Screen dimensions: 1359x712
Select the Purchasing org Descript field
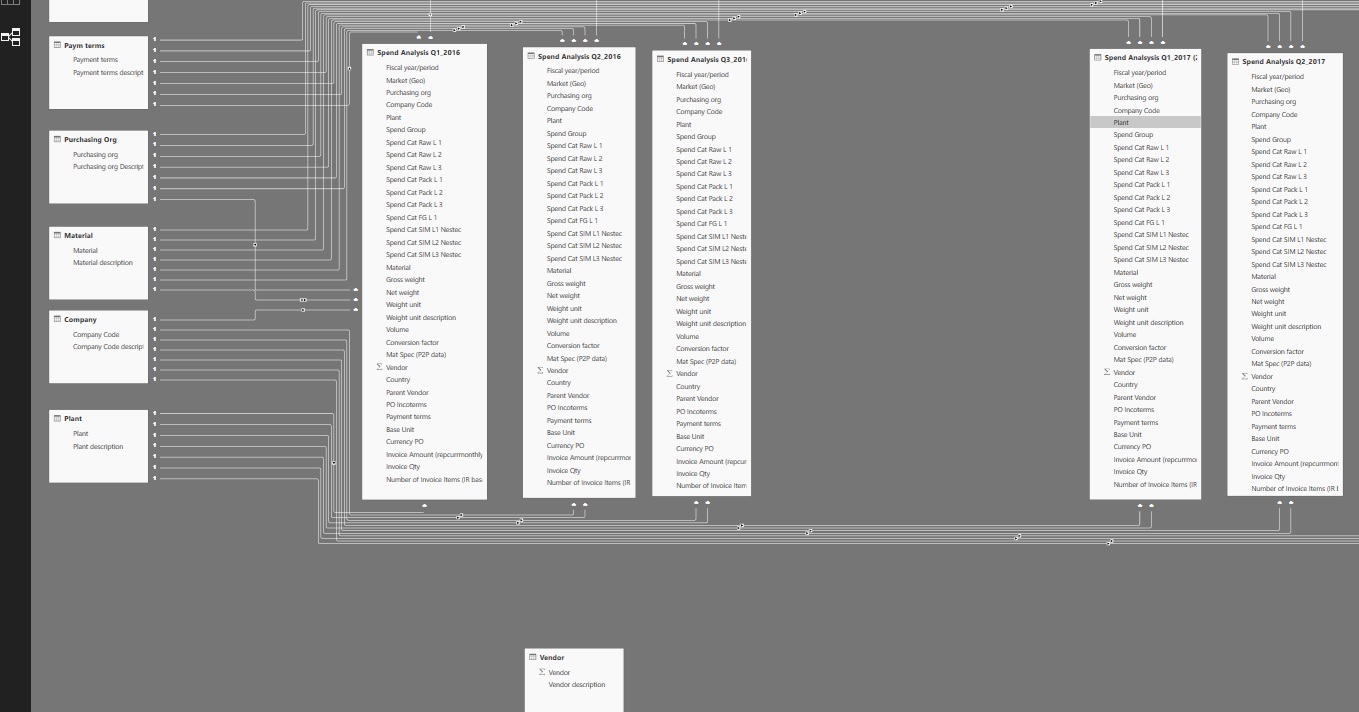(108, 167)
